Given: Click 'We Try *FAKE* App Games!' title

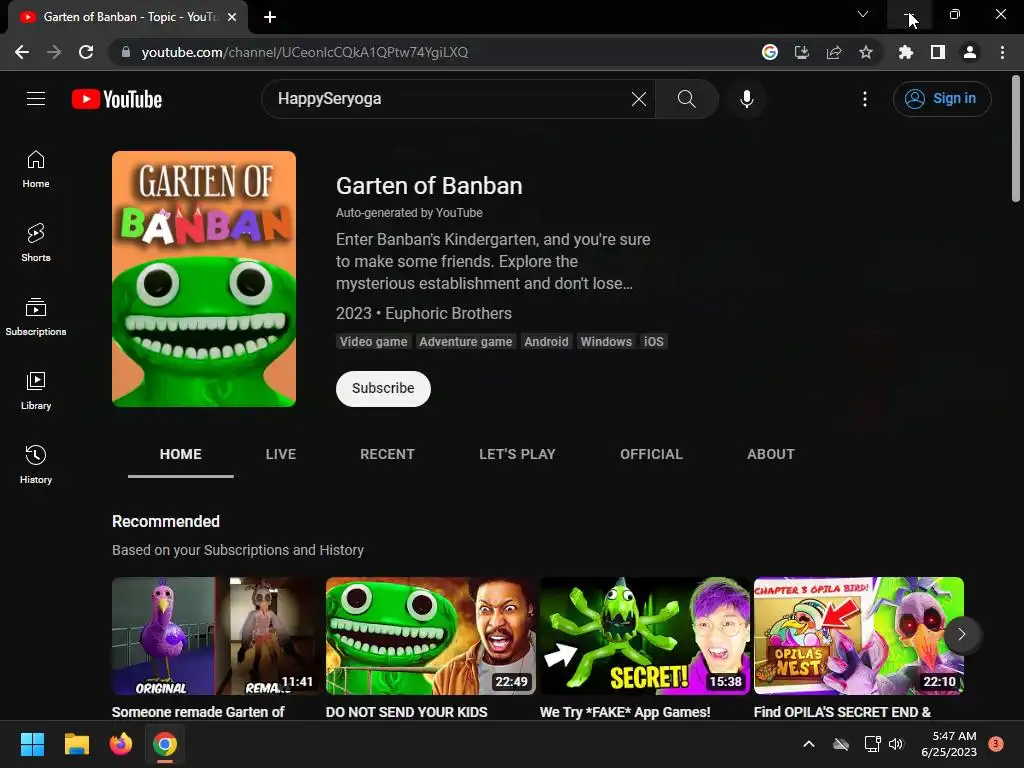Looking at the screenshot, I should click(x=625, y=712).
